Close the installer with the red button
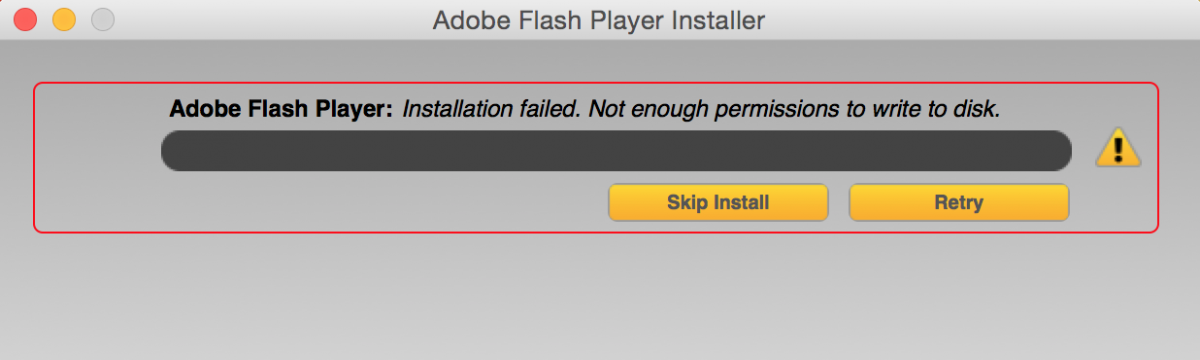This screenshot has width=1200, height=360. tap(26, 19)
